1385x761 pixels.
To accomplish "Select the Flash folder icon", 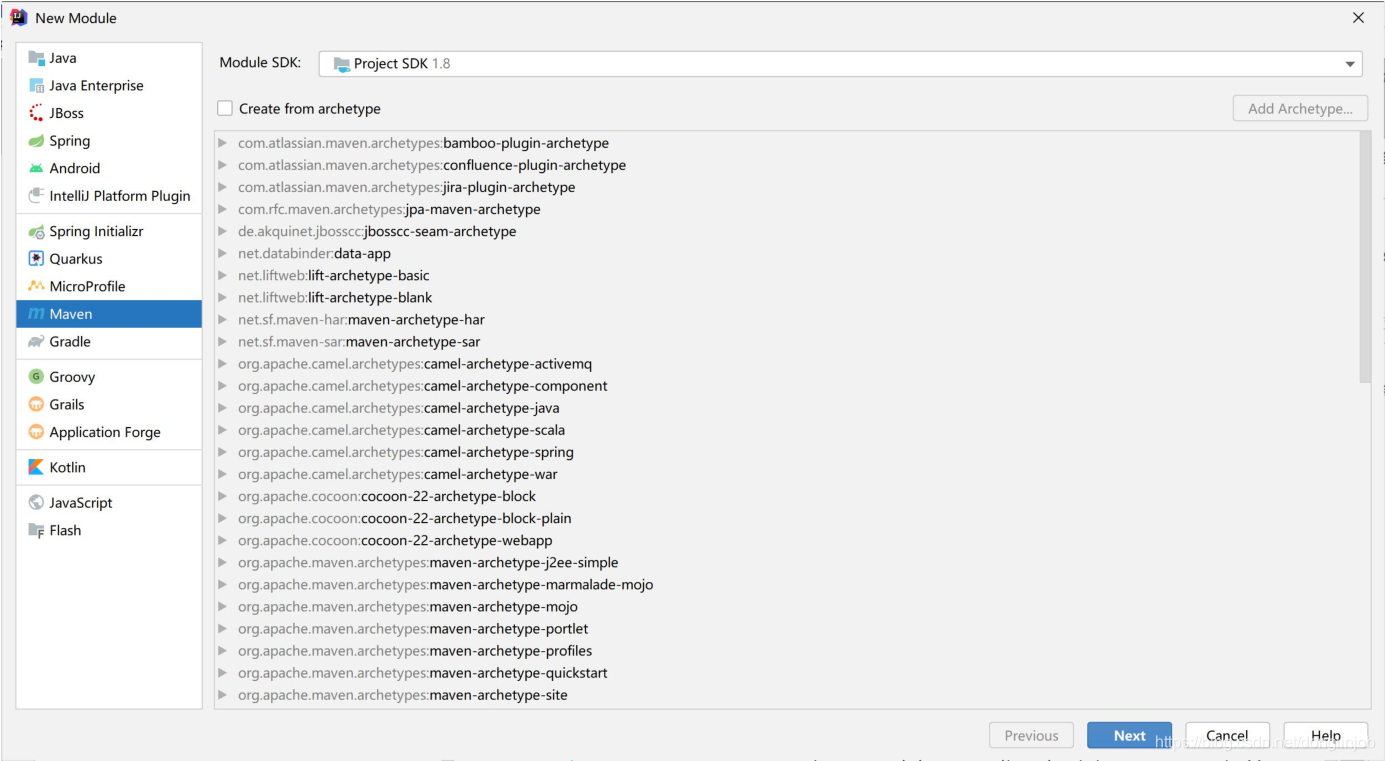I will 37,530.
